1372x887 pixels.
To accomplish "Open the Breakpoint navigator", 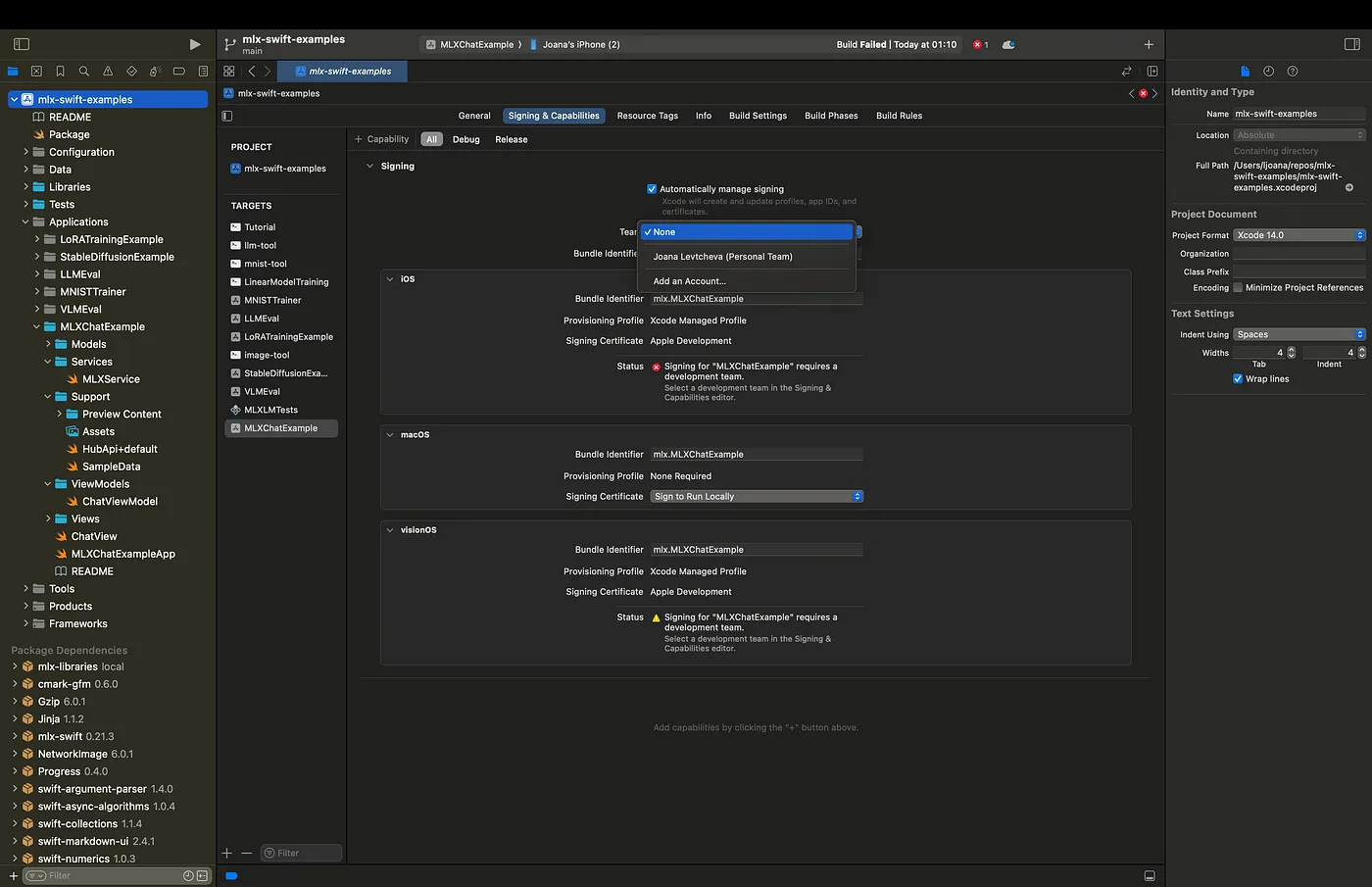I will click(178, 71).
